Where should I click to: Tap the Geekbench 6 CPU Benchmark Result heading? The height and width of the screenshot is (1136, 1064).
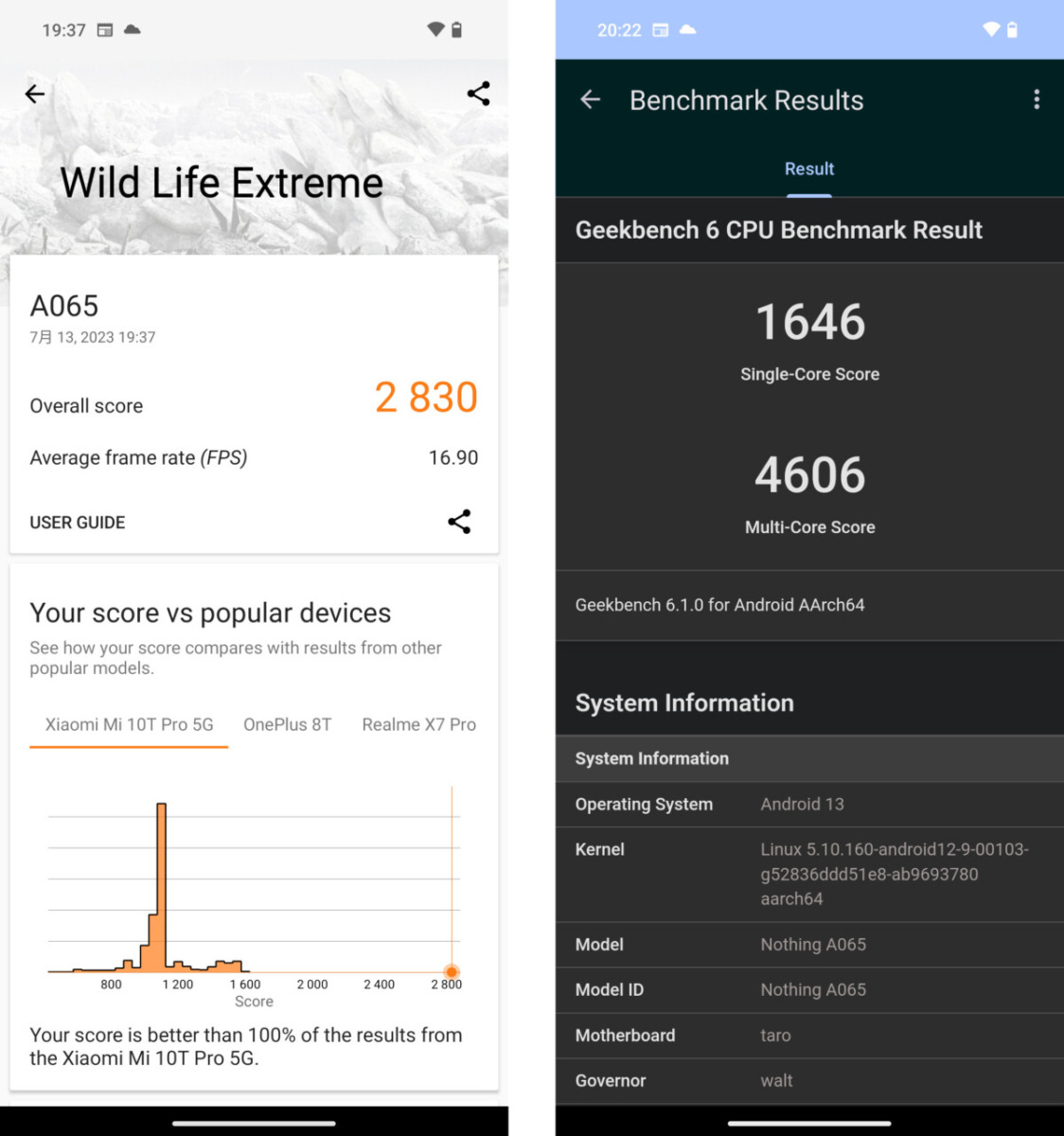[779, 230]
